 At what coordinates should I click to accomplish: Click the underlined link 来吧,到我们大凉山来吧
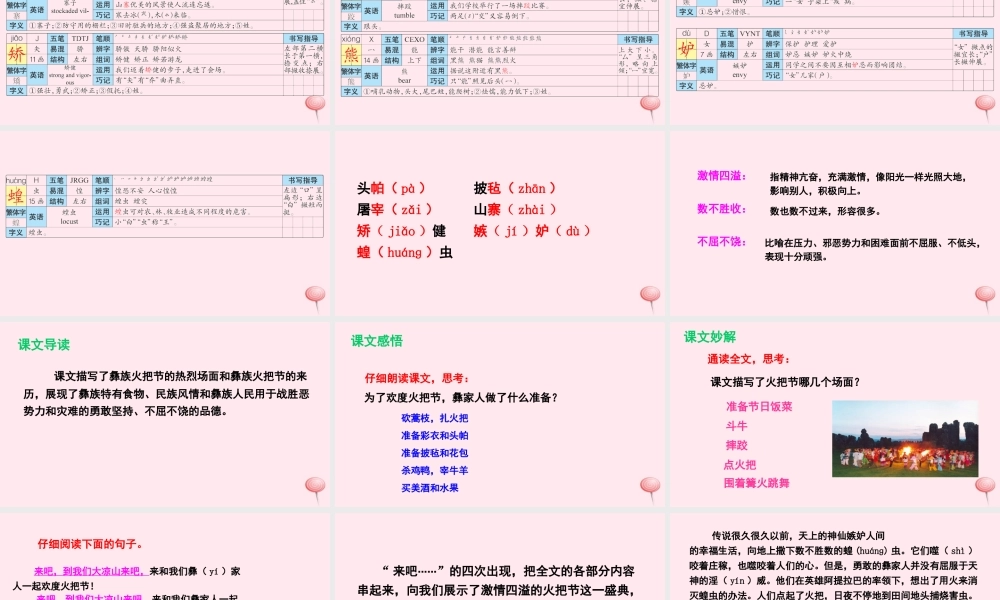[91, 571]
